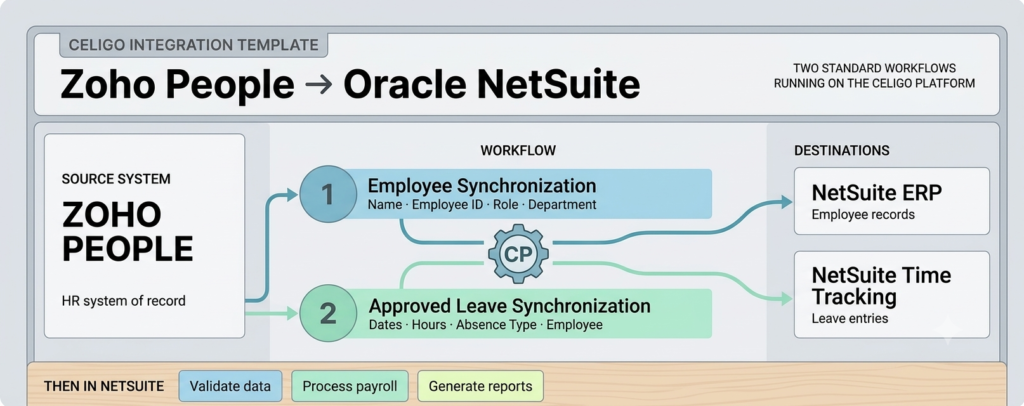Open the NetSuite Time Tracking destination card

(x=891, y=294)
